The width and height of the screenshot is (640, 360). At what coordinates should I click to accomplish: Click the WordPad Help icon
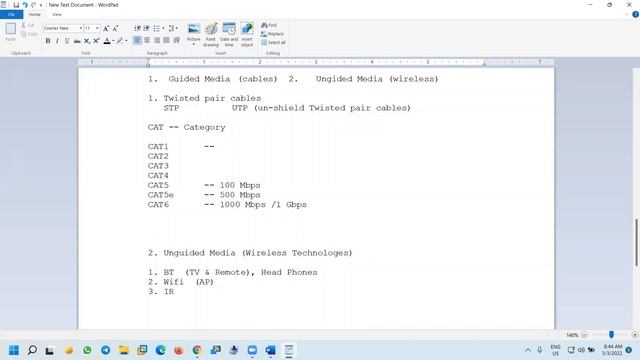pos(636,14)
